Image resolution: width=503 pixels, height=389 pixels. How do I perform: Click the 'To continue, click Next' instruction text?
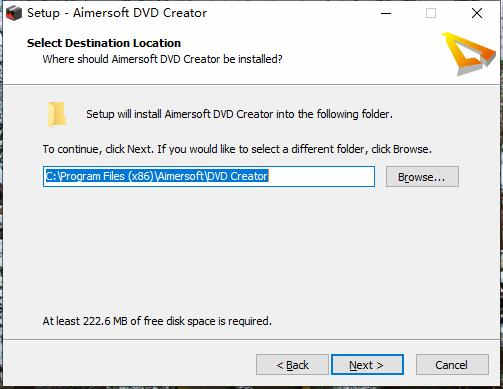(x=237, y=149)
